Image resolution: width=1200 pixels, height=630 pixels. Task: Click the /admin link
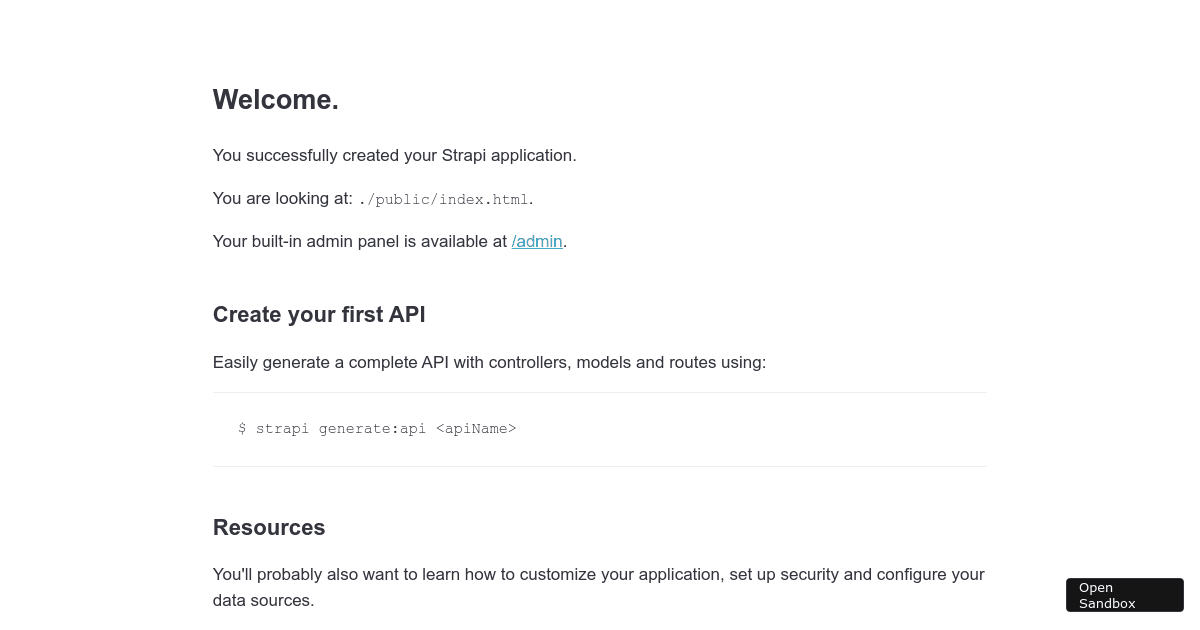click(x=537, y=241)
